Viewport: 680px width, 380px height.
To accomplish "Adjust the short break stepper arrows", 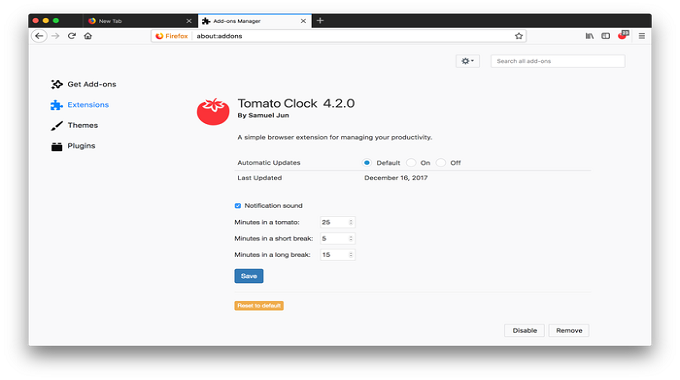I will pos(351,239).
